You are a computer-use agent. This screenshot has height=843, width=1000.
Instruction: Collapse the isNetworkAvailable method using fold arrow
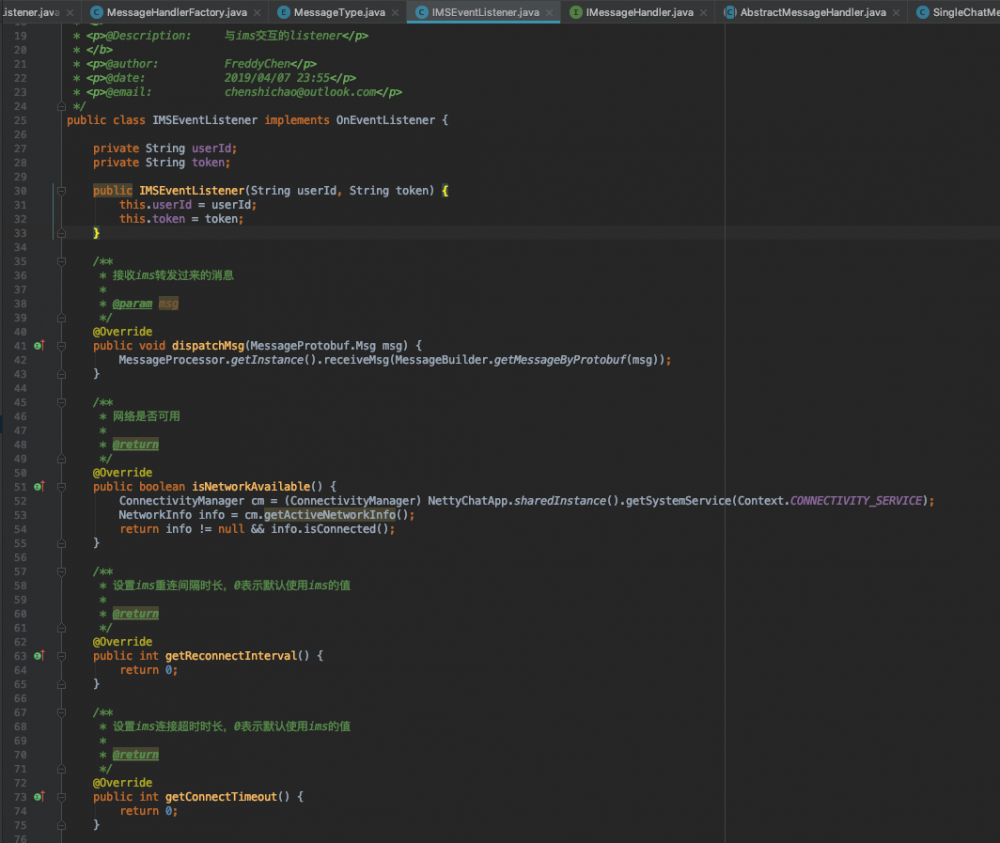(x=61, y=486)
